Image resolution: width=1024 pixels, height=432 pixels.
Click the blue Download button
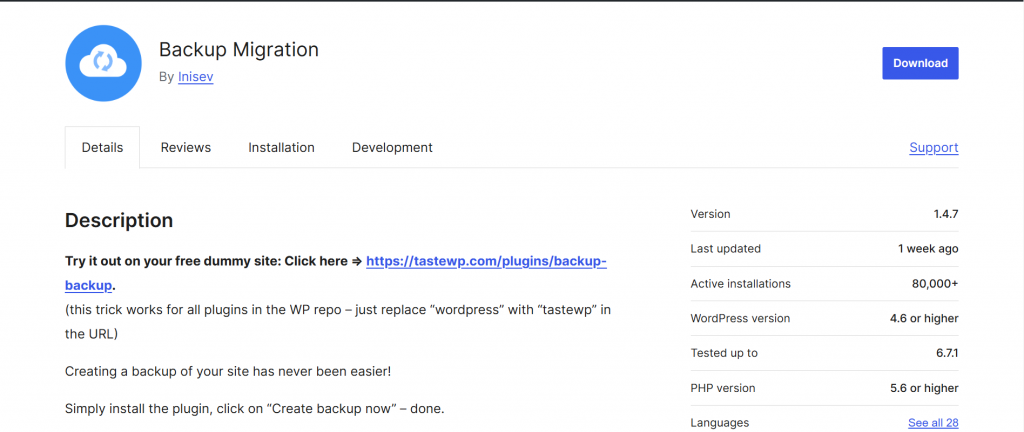pyautogui.click(x=920, y=63)
